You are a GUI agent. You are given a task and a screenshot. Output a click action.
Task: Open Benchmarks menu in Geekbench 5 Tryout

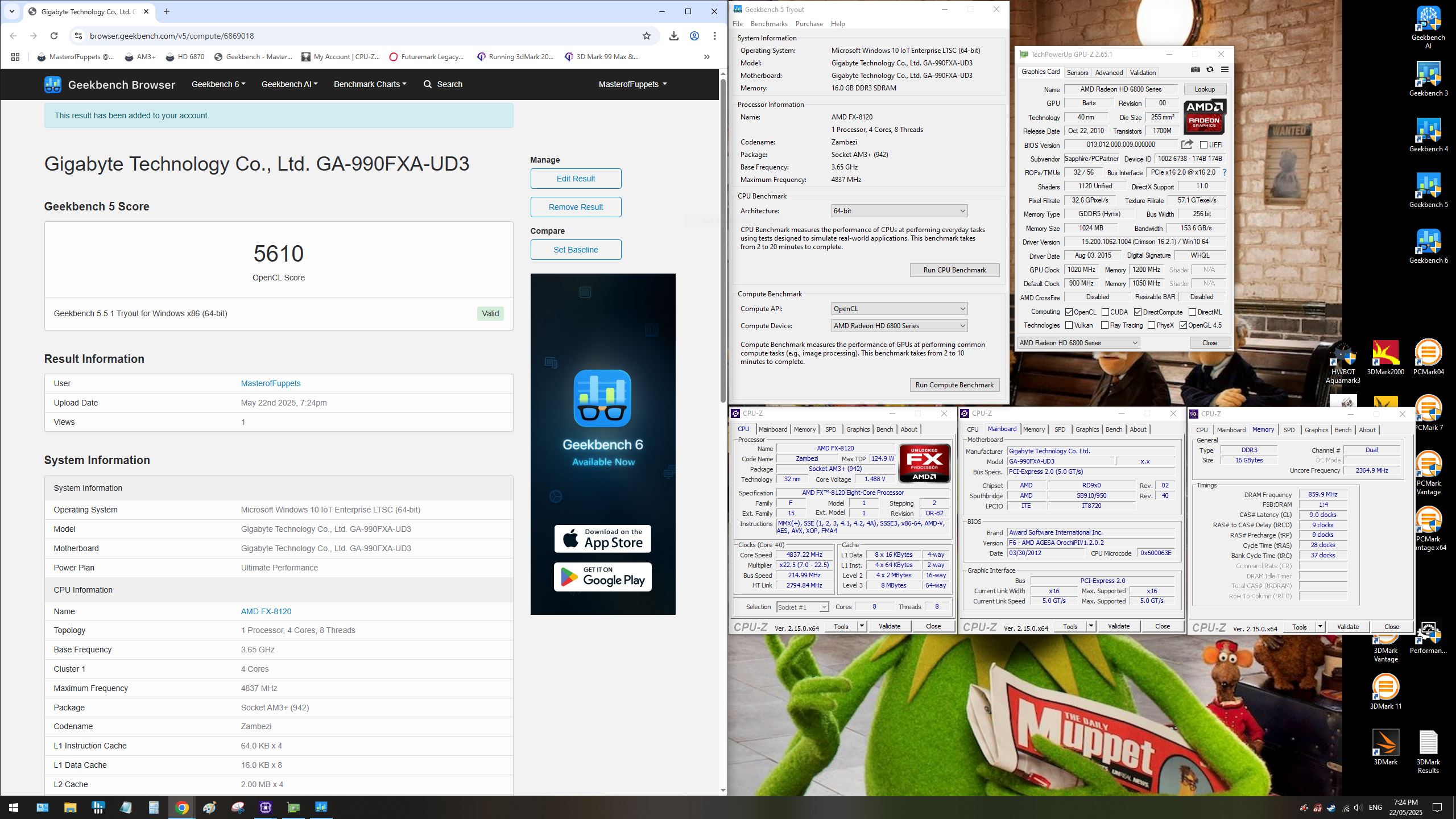[769, 24]
